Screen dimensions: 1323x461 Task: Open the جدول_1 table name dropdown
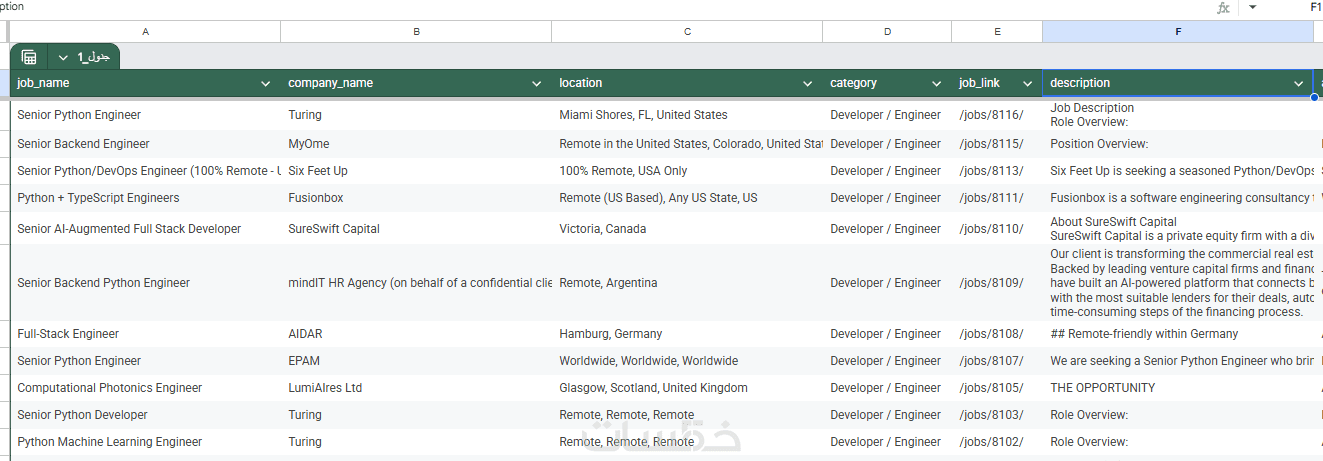[x=63, y=57]
